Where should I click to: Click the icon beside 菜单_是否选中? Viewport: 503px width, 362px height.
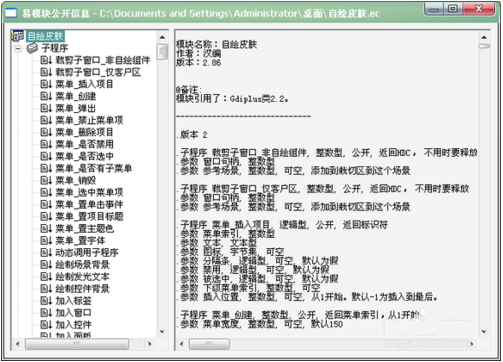point(46,156)
